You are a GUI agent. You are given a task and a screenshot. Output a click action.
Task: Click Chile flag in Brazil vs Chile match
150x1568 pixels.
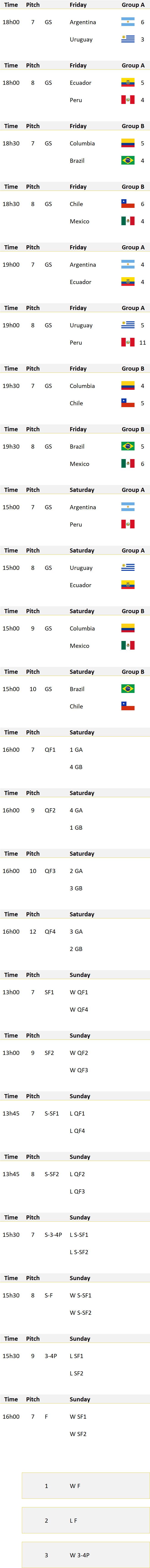point(127,706)
